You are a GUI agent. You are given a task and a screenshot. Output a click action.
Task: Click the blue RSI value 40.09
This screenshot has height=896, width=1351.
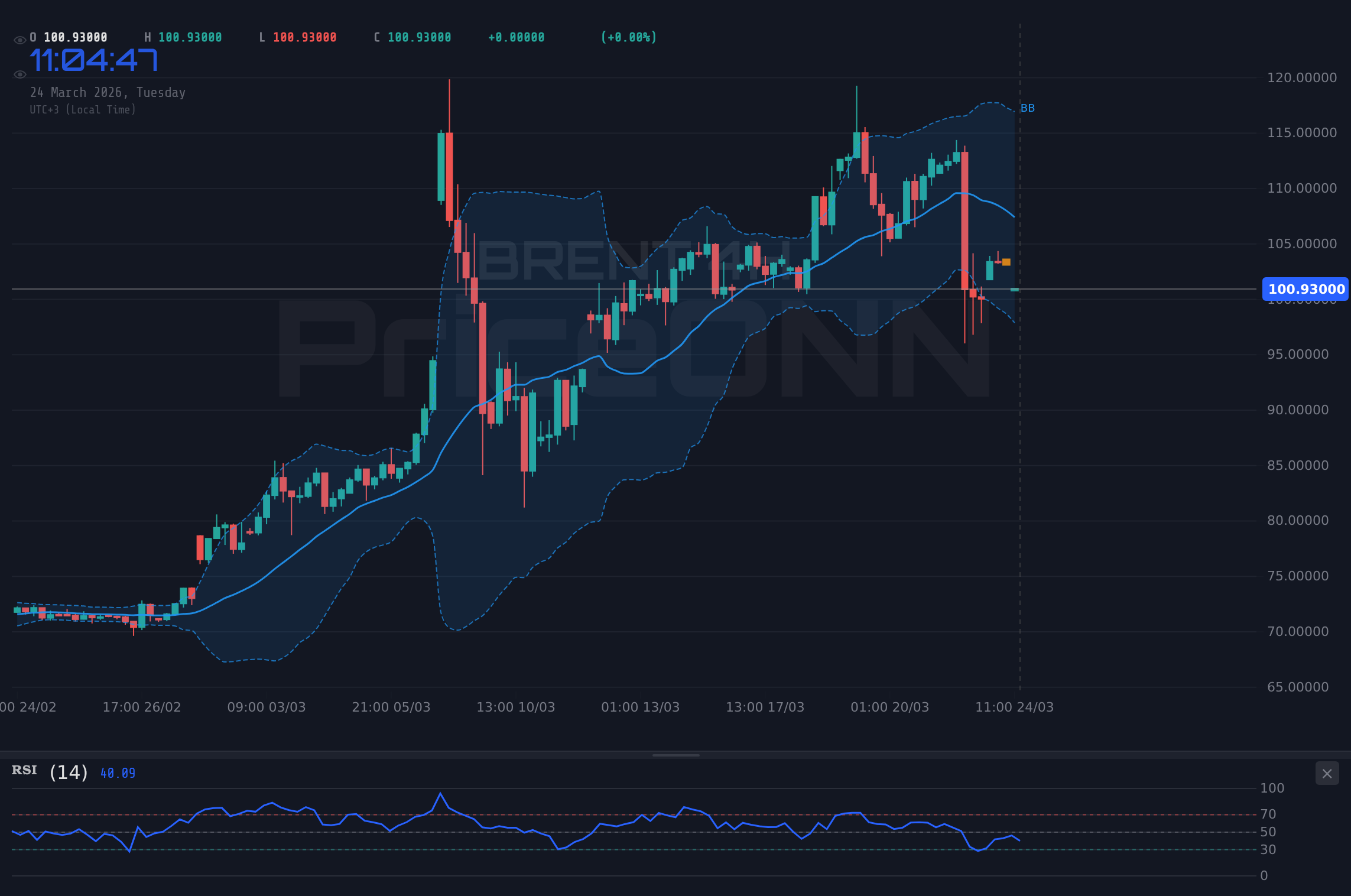click(117, 772)
